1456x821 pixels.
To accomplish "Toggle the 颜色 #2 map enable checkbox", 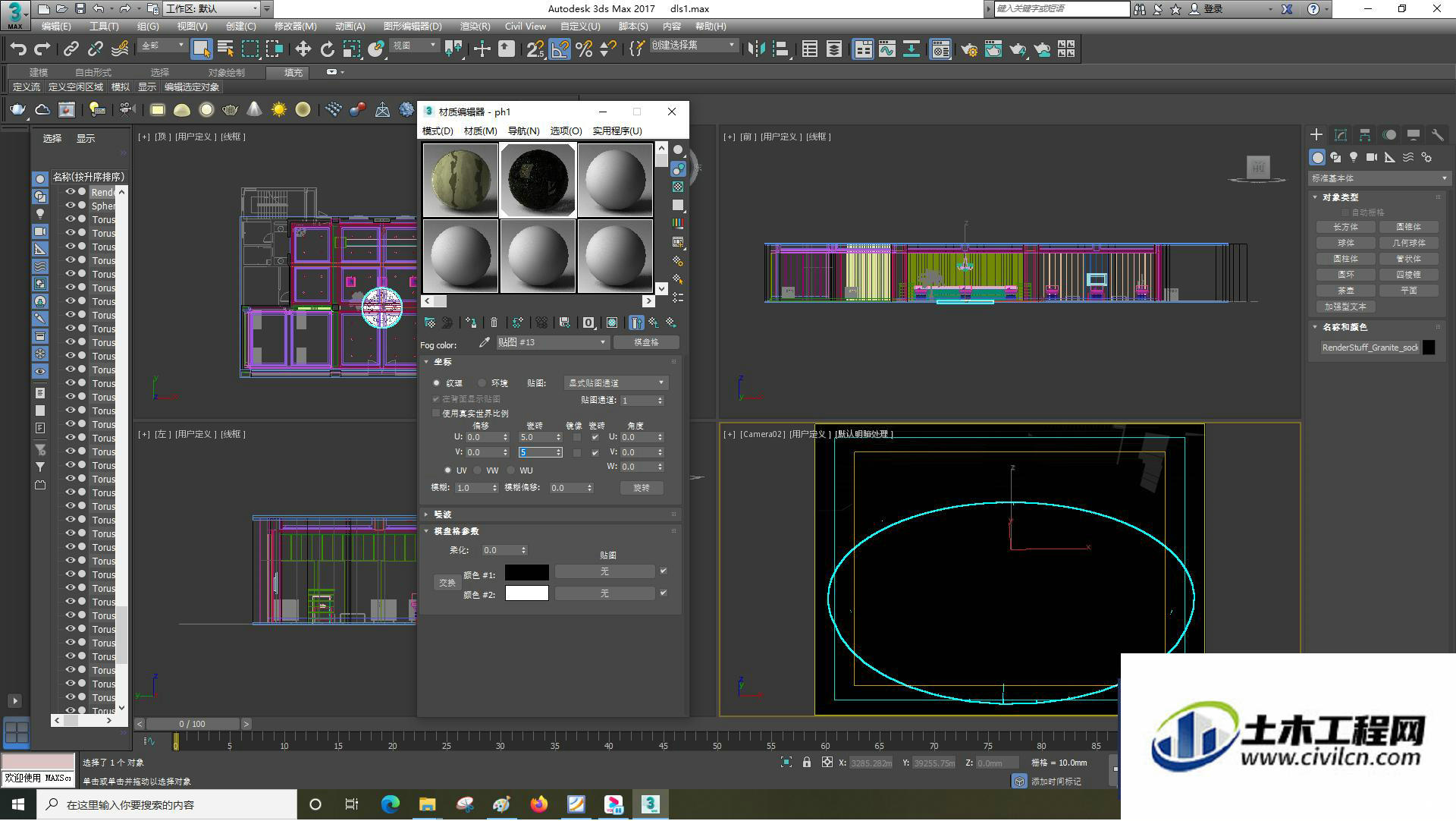I will point(664,593).
